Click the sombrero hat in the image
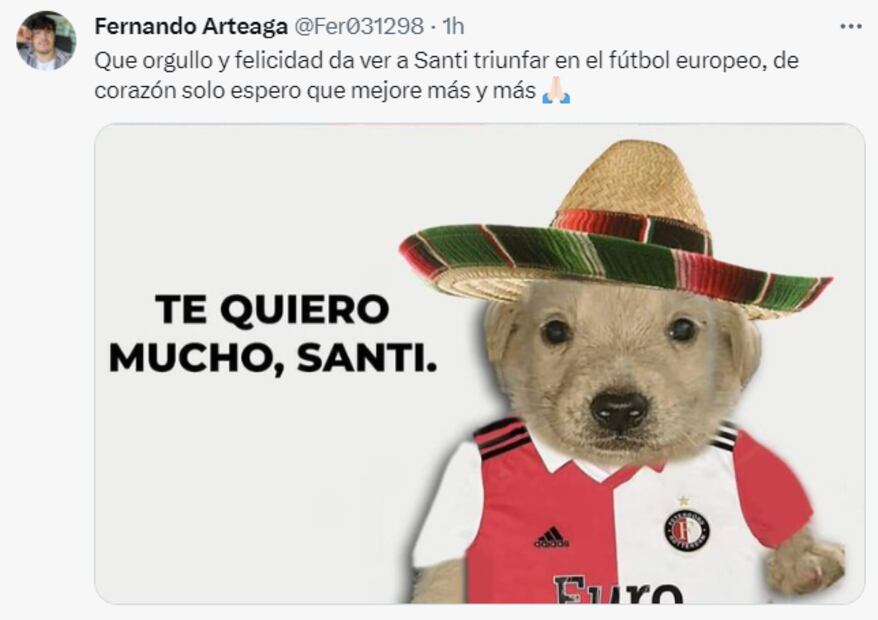878x620 pixels. click(x=615, y=229)
